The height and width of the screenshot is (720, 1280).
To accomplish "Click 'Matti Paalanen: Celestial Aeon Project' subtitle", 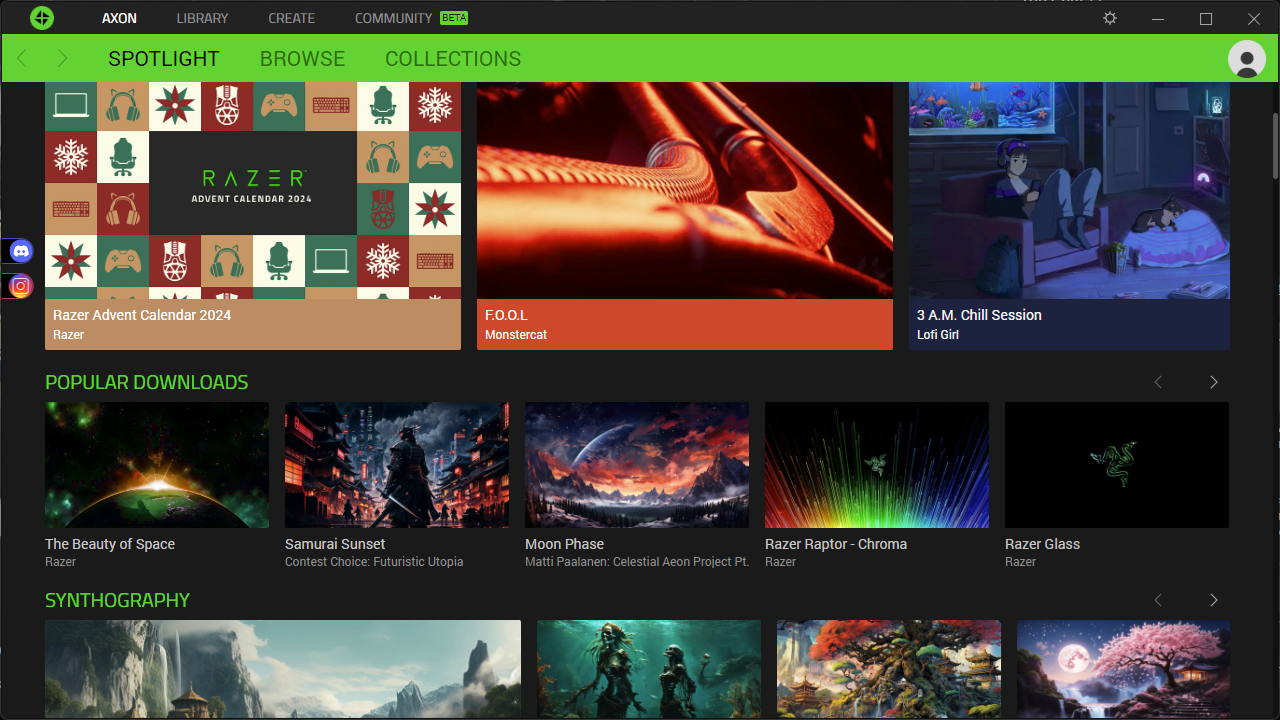I will [637, 562].
